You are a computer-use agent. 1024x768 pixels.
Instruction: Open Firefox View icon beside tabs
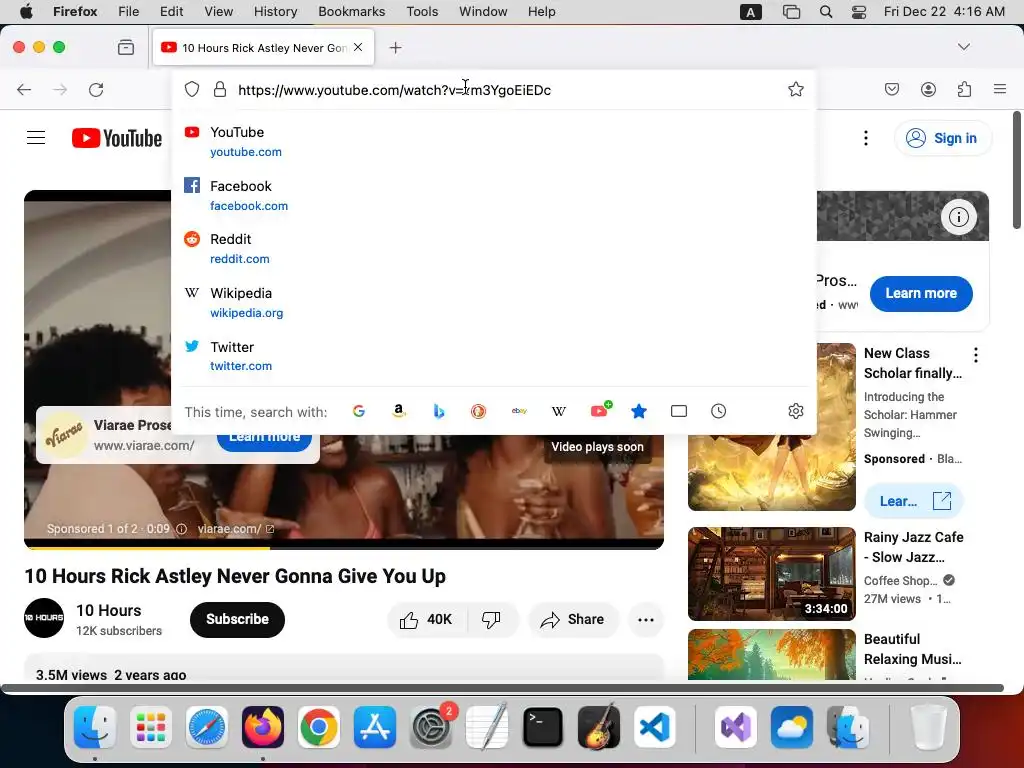(x=126, y=47)
